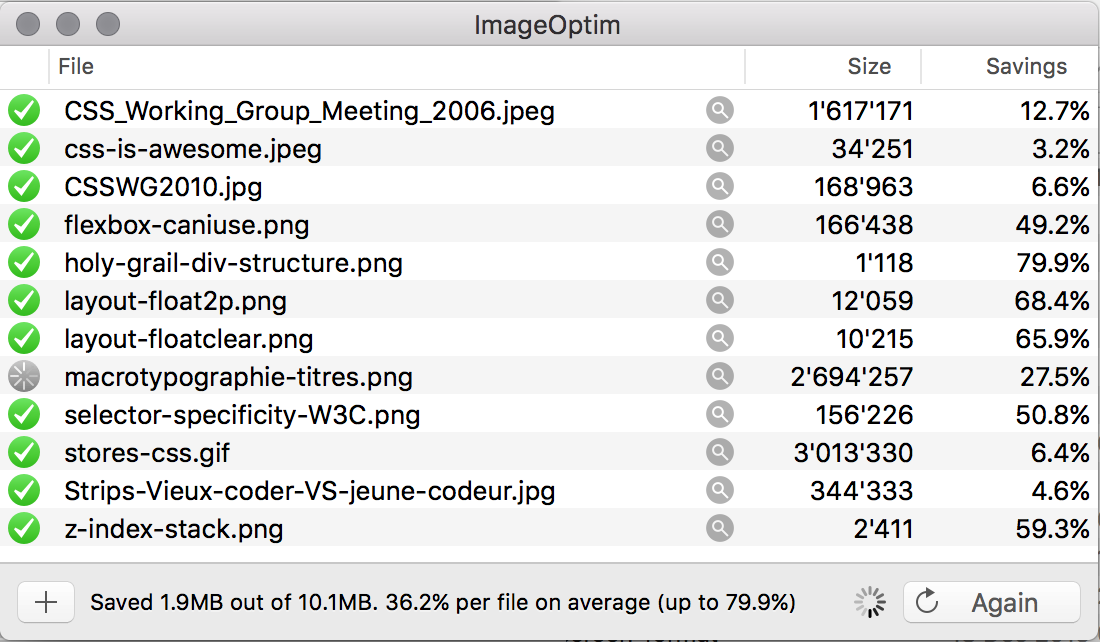Click the completed status icon for layout-float2p.png
Screen dimensions: 1100x642
pos(23,300)
